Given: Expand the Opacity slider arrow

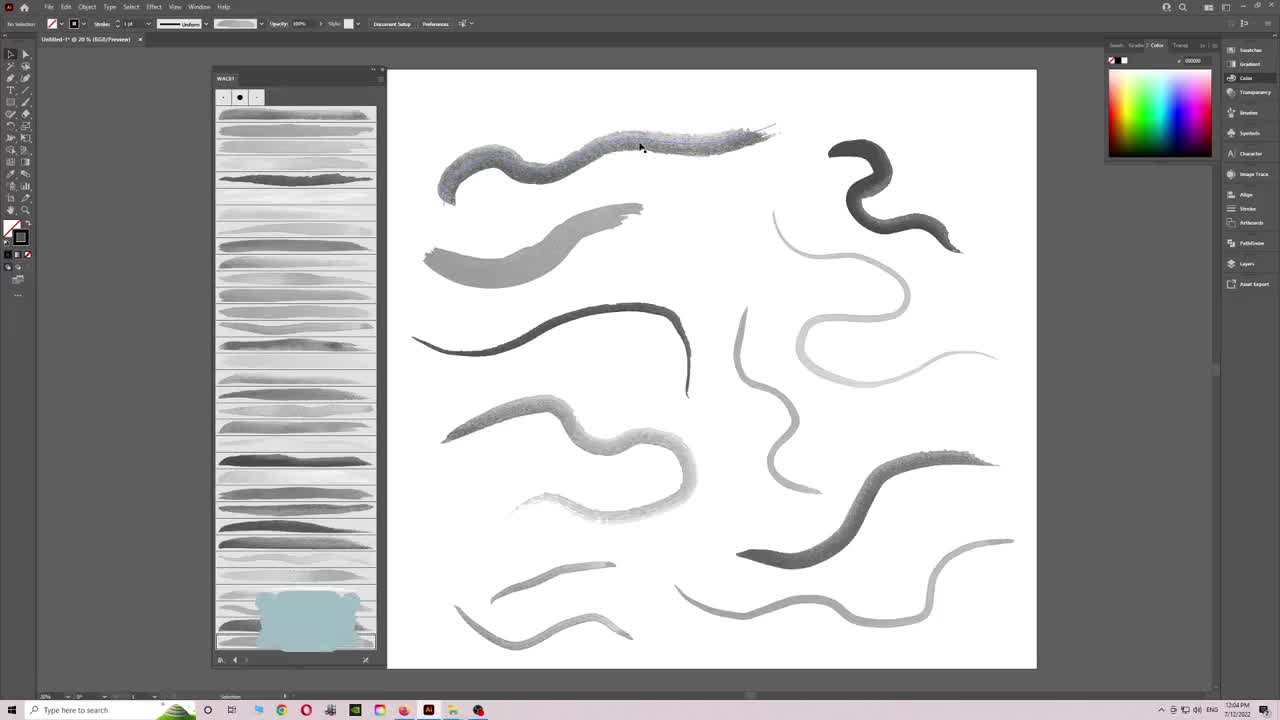Looking at the screenshot, I should tap(320, 24).
